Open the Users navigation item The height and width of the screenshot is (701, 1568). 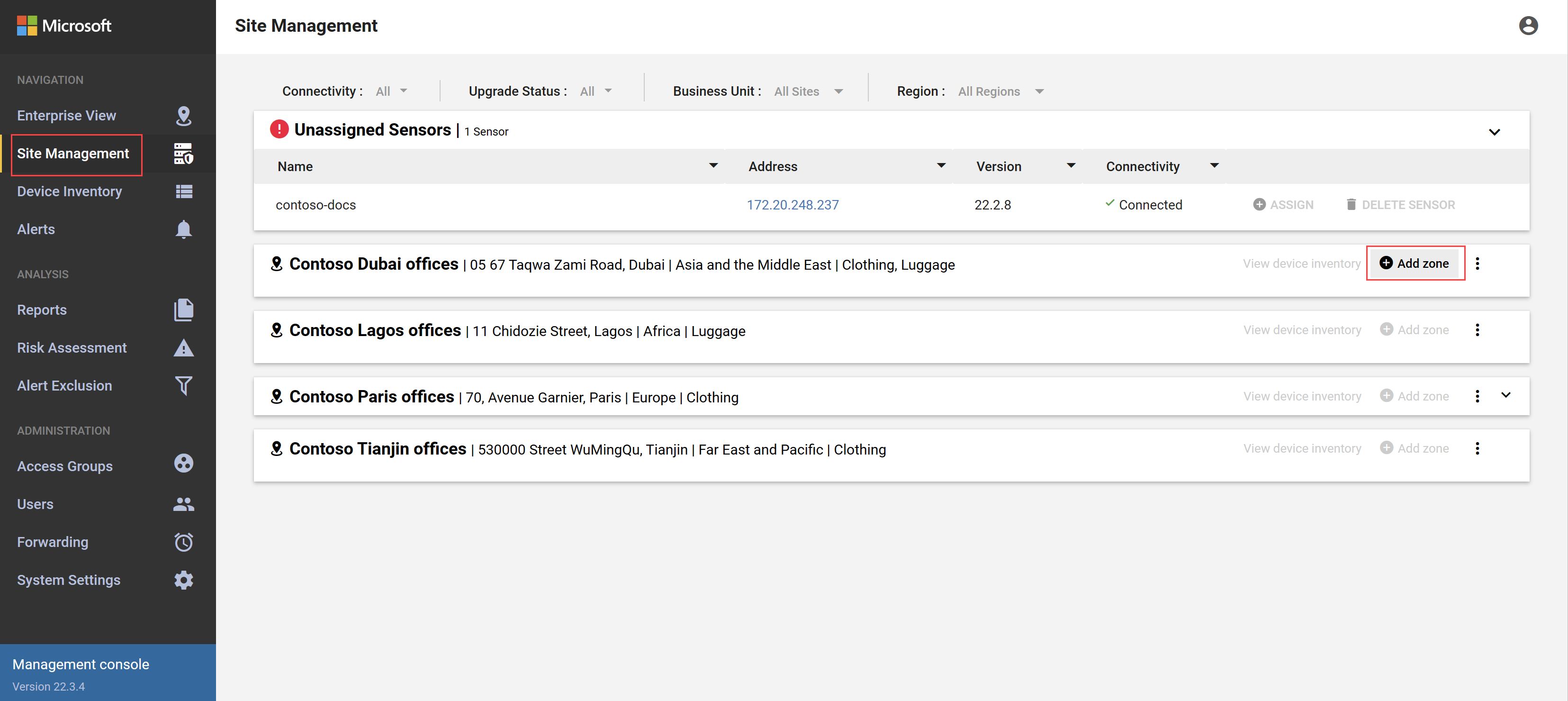pos(35,504)
